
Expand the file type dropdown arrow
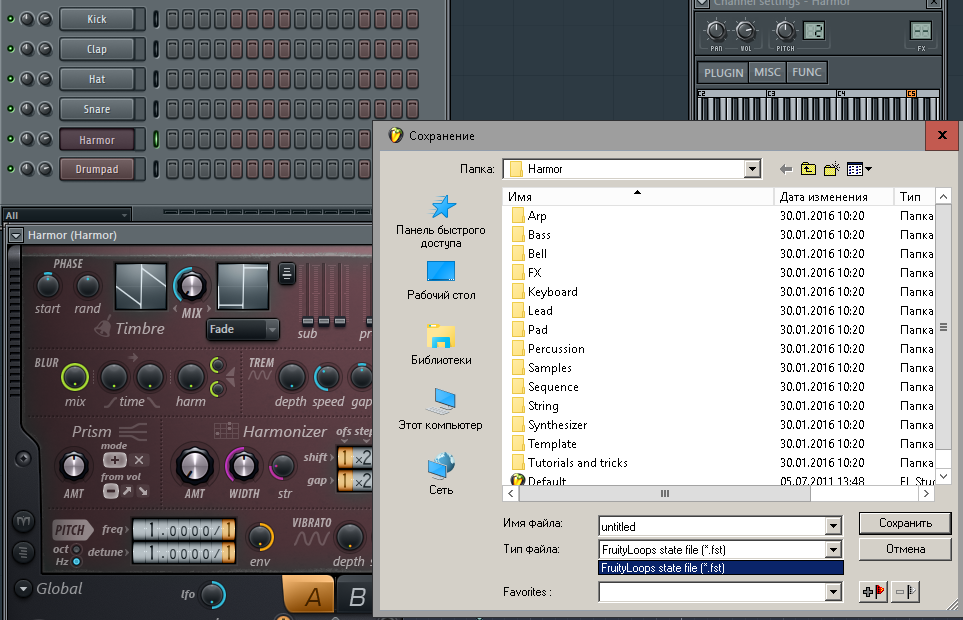(833, 549)
